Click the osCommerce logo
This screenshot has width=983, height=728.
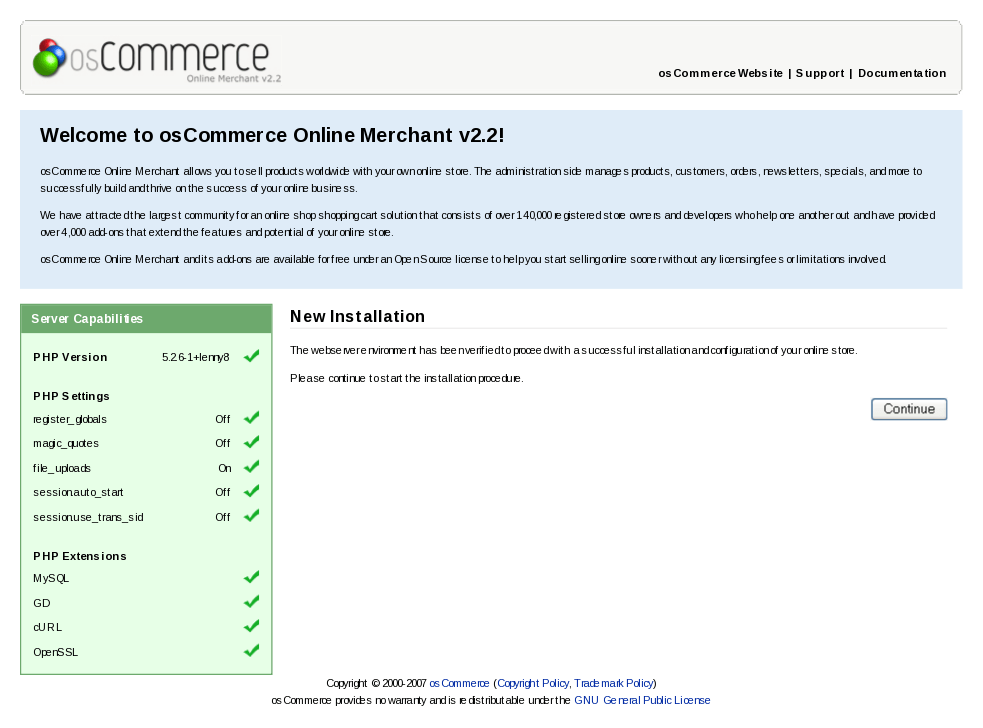157,60
